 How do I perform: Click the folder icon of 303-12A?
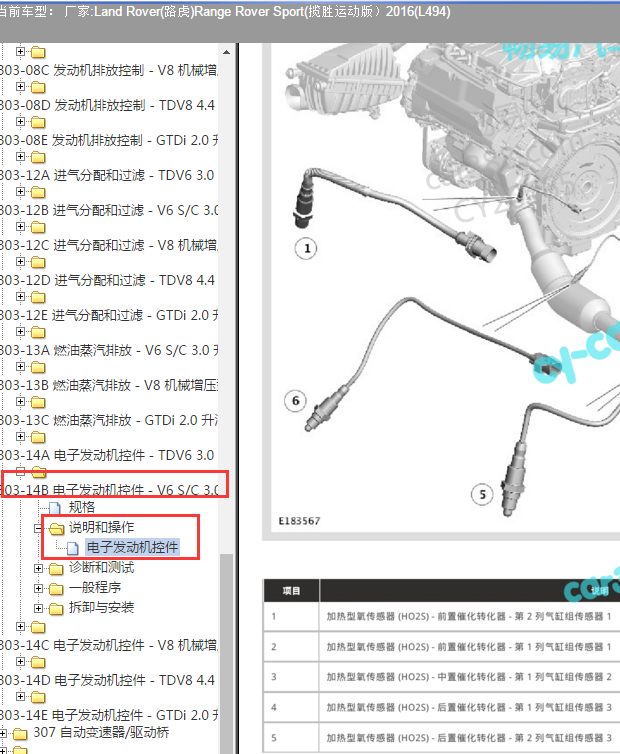pos(38,158)
